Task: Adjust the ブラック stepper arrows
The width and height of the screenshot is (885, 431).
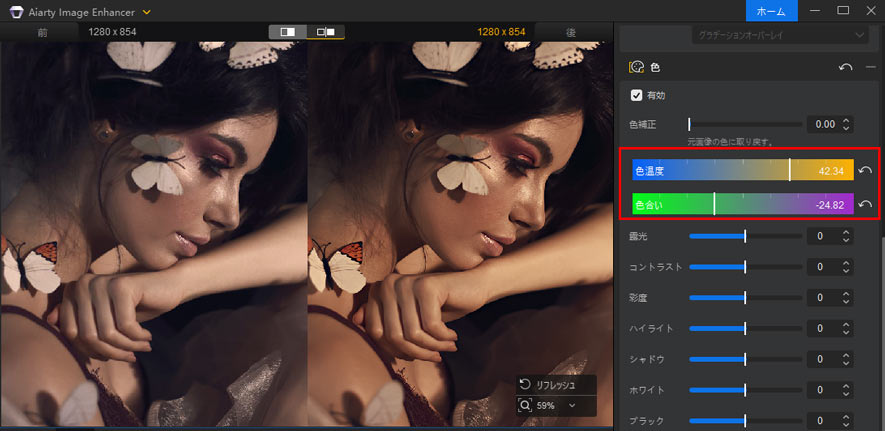Action: [x=845, y=421]
